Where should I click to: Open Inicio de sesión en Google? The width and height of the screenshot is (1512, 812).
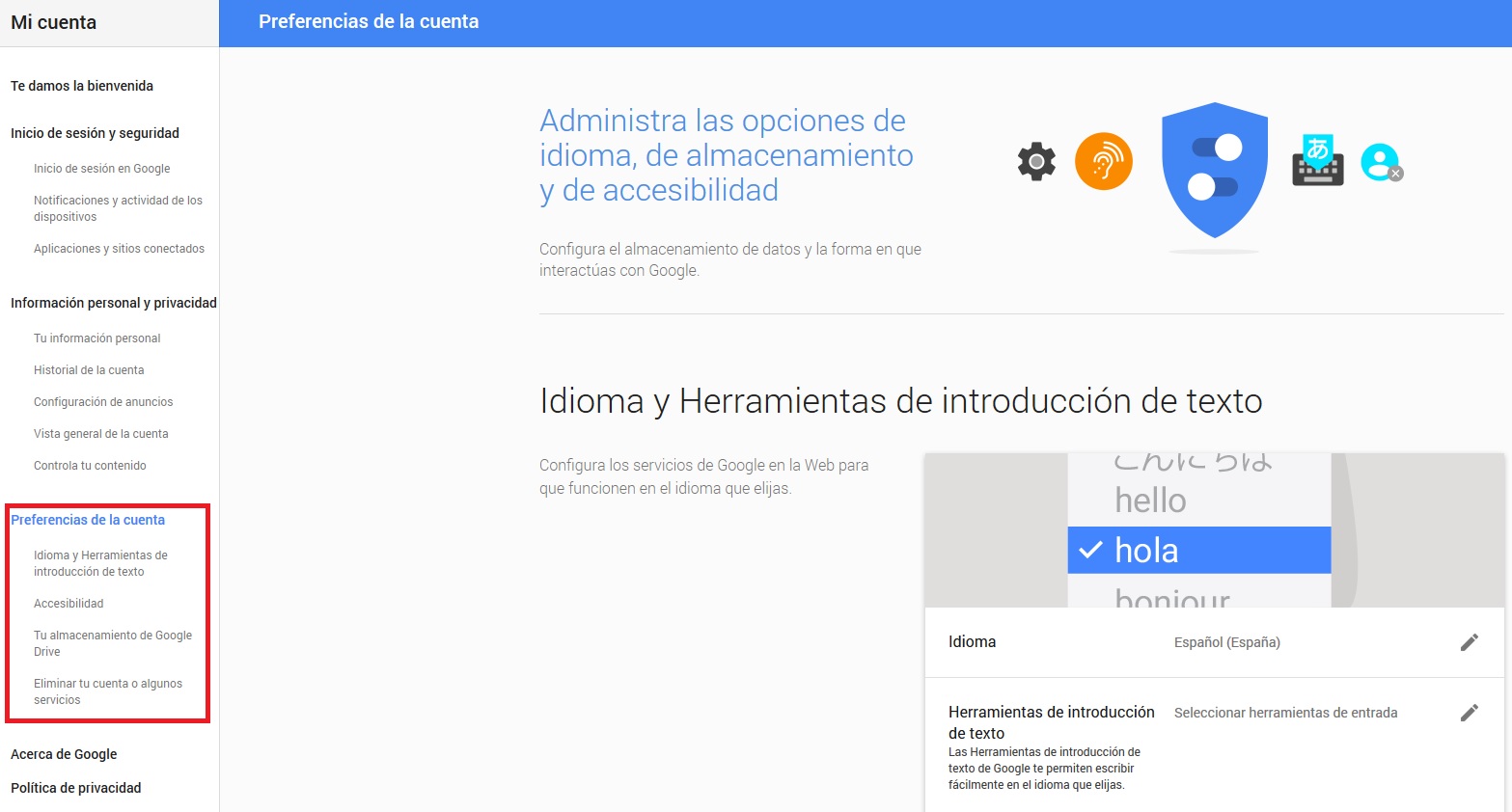(101, 169)
